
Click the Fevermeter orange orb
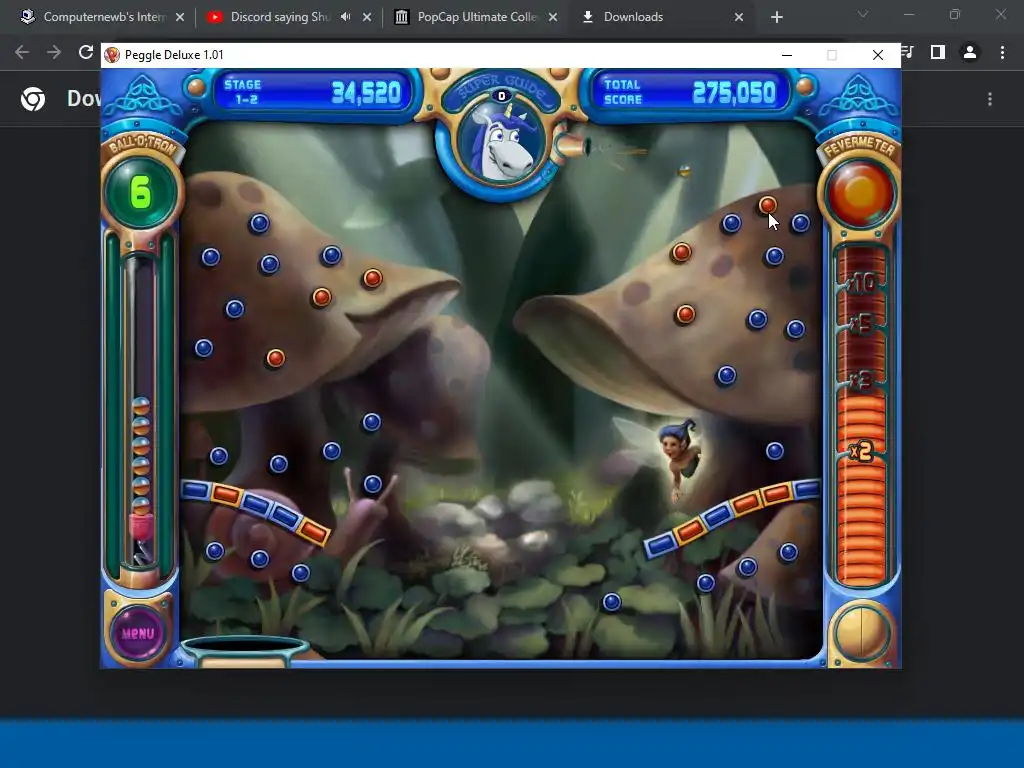[x=860, y=193]
